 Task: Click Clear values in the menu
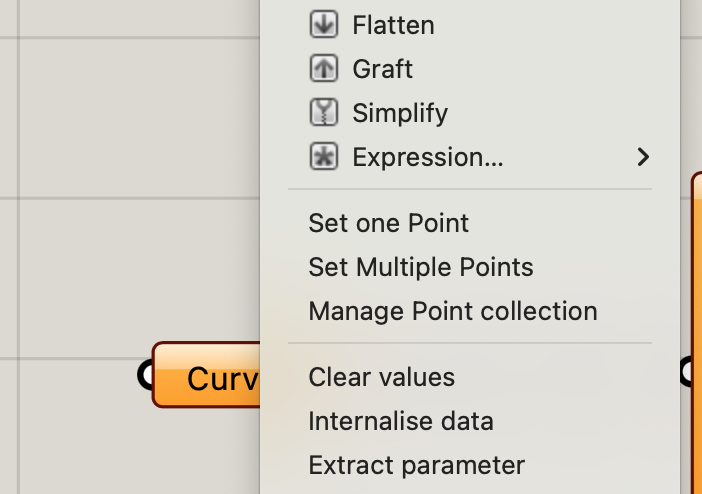[x=381, y=377]
